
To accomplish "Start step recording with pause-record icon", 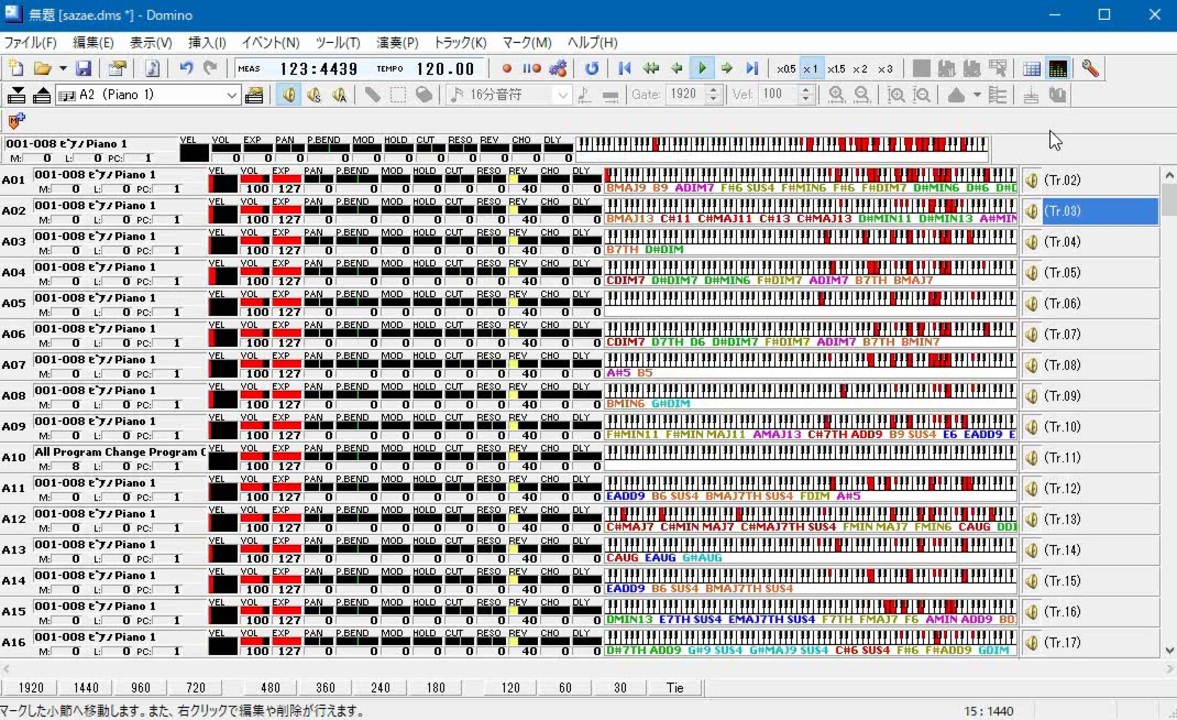I will [x=531, y=68].
